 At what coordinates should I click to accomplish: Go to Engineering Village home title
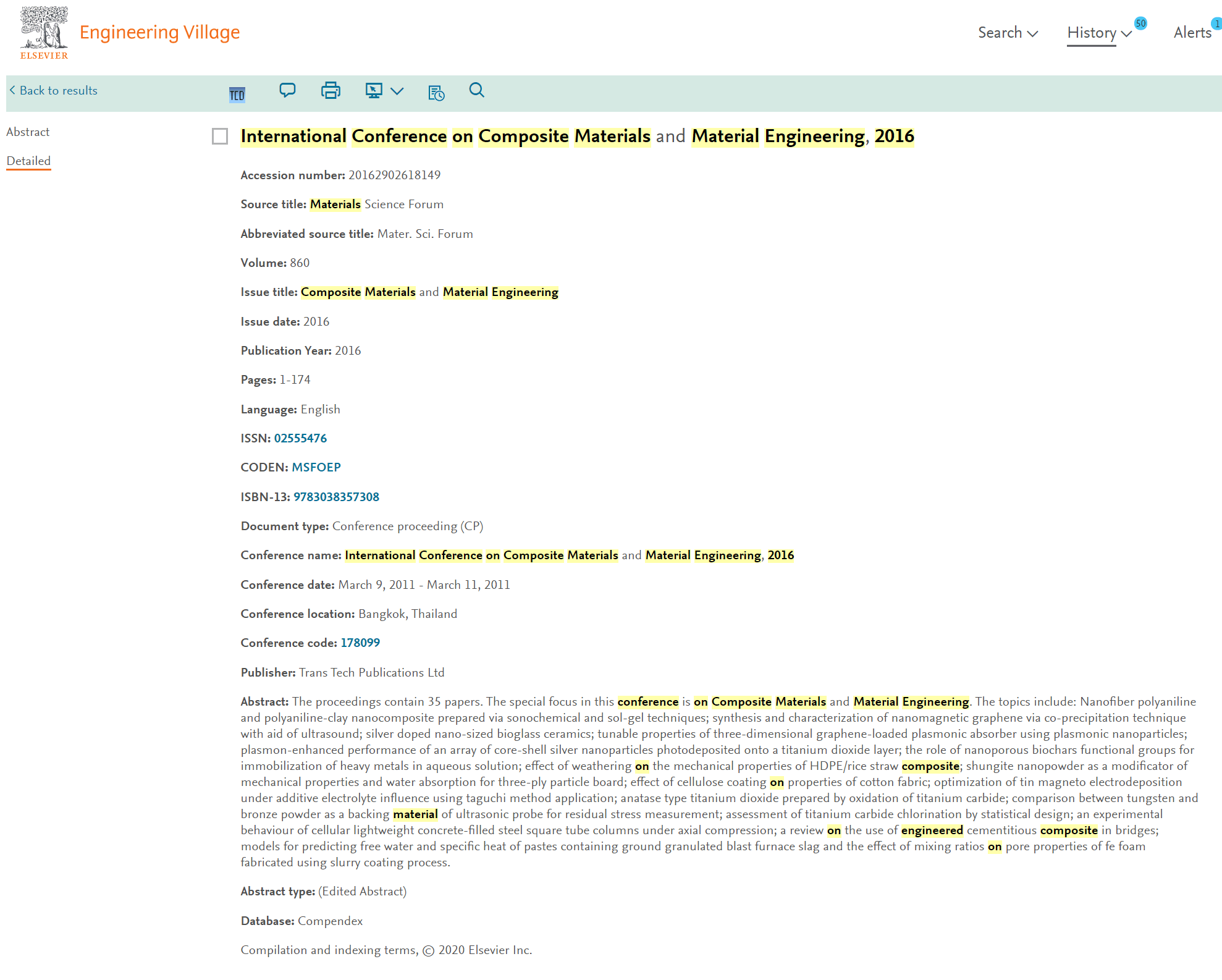[160, 32]
